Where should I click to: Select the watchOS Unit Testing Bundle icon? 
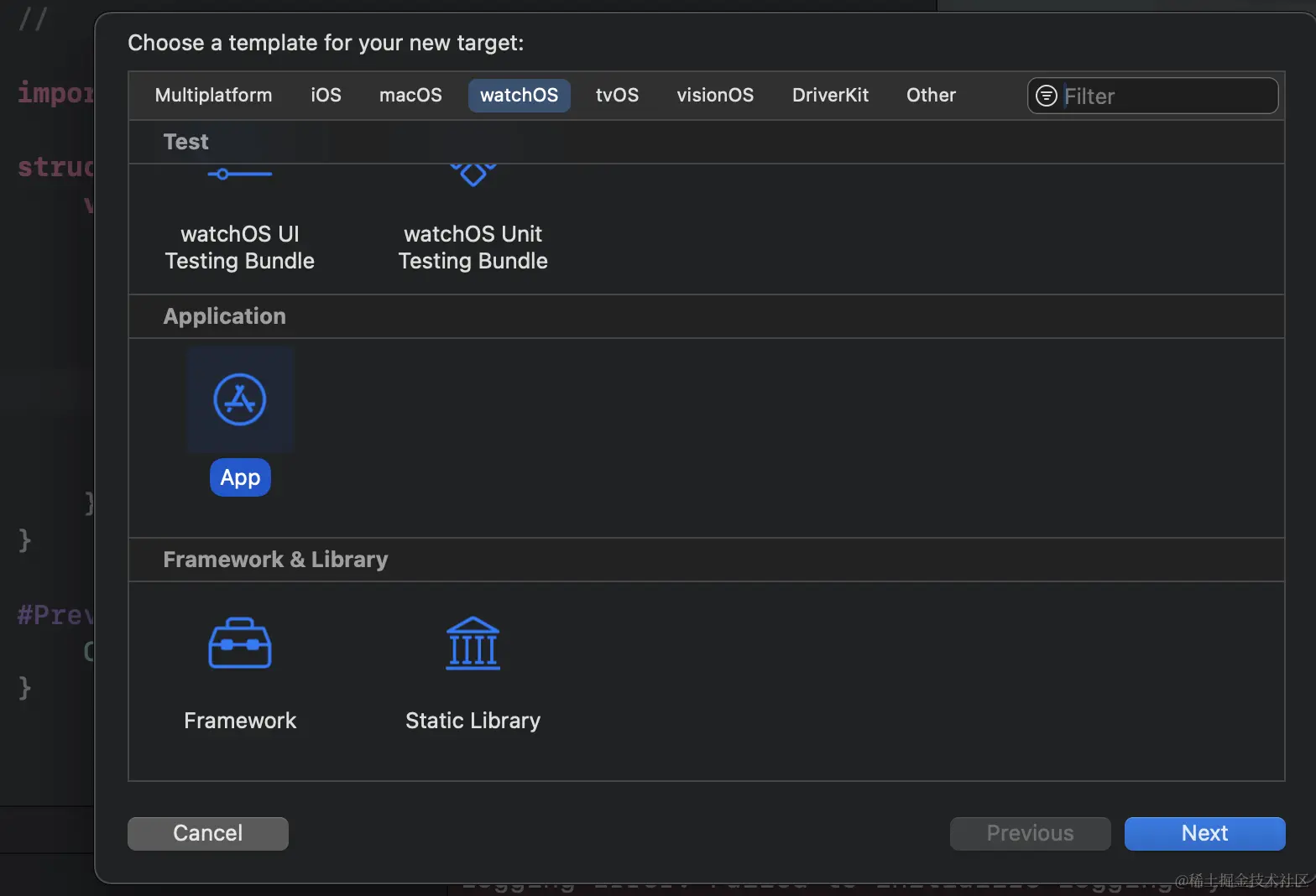(x=473, y=175)
